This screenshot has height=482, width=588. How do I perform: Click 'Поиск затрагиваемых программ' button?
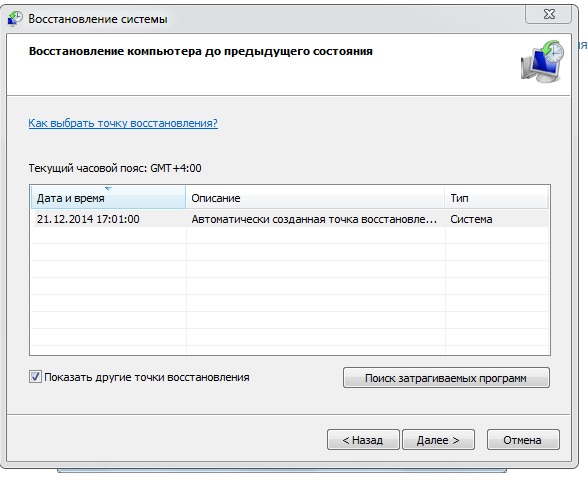[446, 378]
